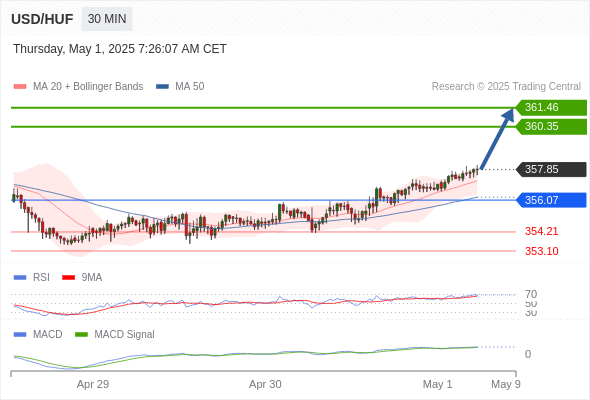Select the 360.35 resistance price tag
The image size is (590, 400).
click(x=551, y=126)
